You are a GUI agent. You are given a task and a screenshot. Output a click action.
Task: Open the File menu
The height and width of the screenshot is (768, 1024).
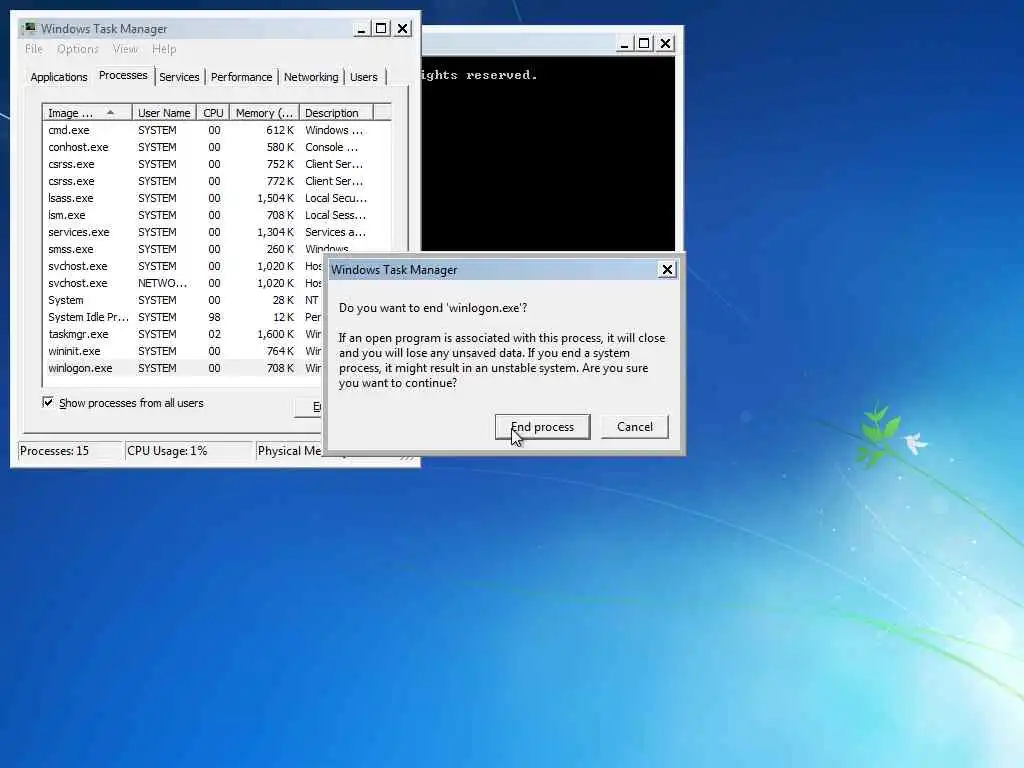click(33, 49)
